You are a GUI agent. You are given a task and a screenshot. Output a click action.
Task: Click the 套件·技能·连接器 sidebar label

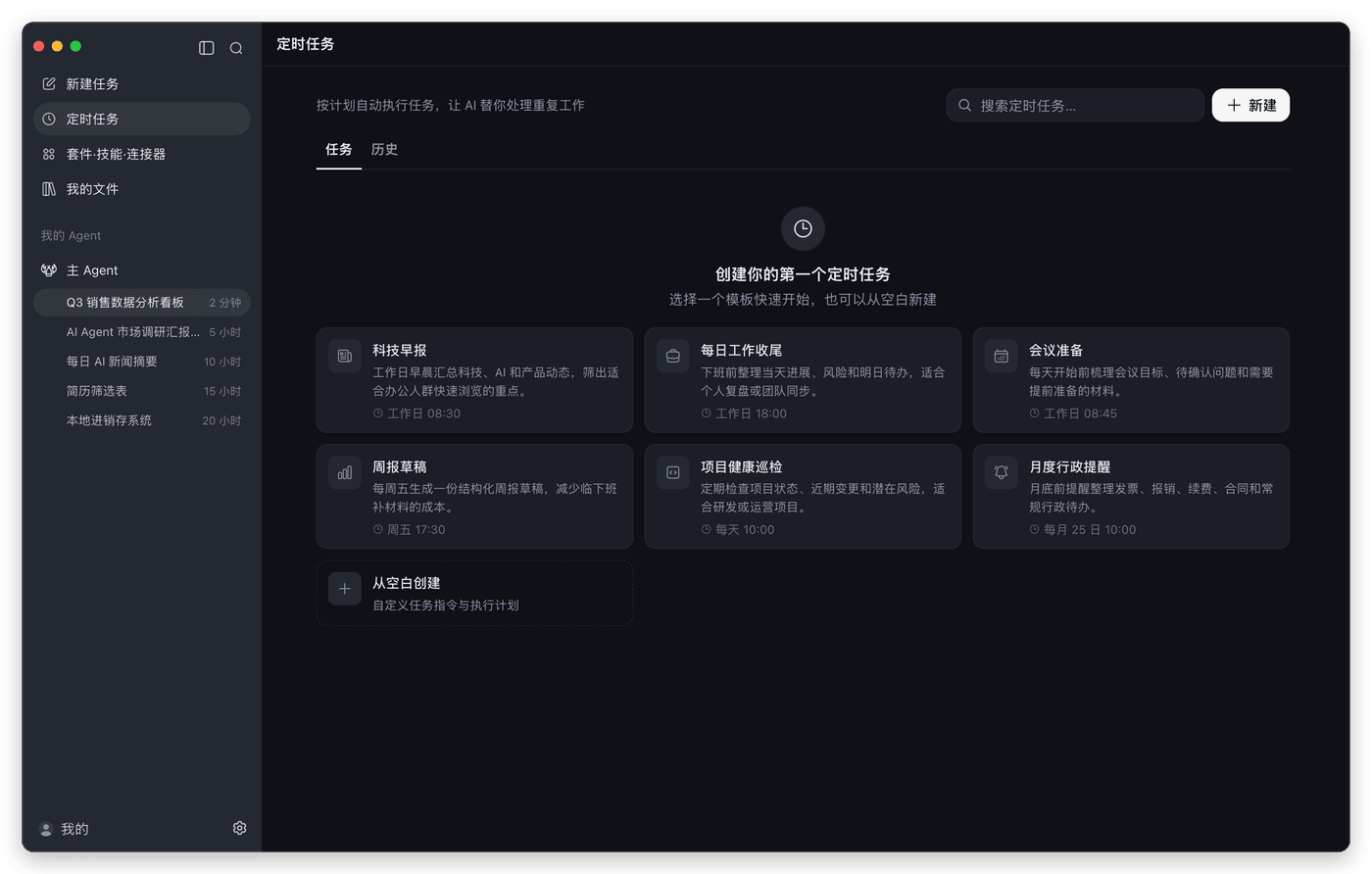tap(116, 154)
